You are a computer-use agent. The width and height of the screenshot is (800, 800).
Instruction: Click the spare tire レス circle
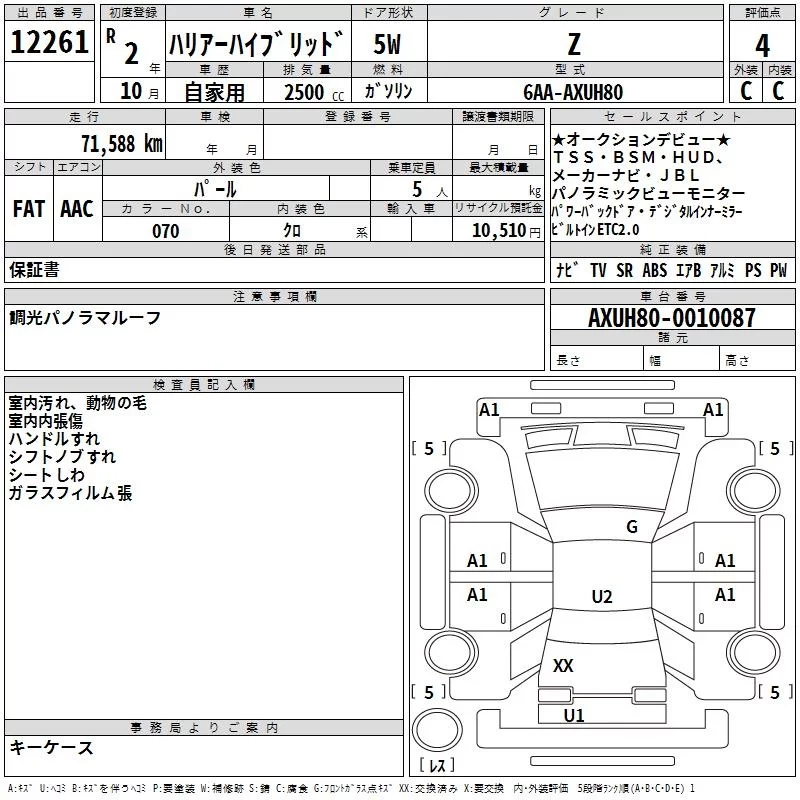[x=437, y=730]
